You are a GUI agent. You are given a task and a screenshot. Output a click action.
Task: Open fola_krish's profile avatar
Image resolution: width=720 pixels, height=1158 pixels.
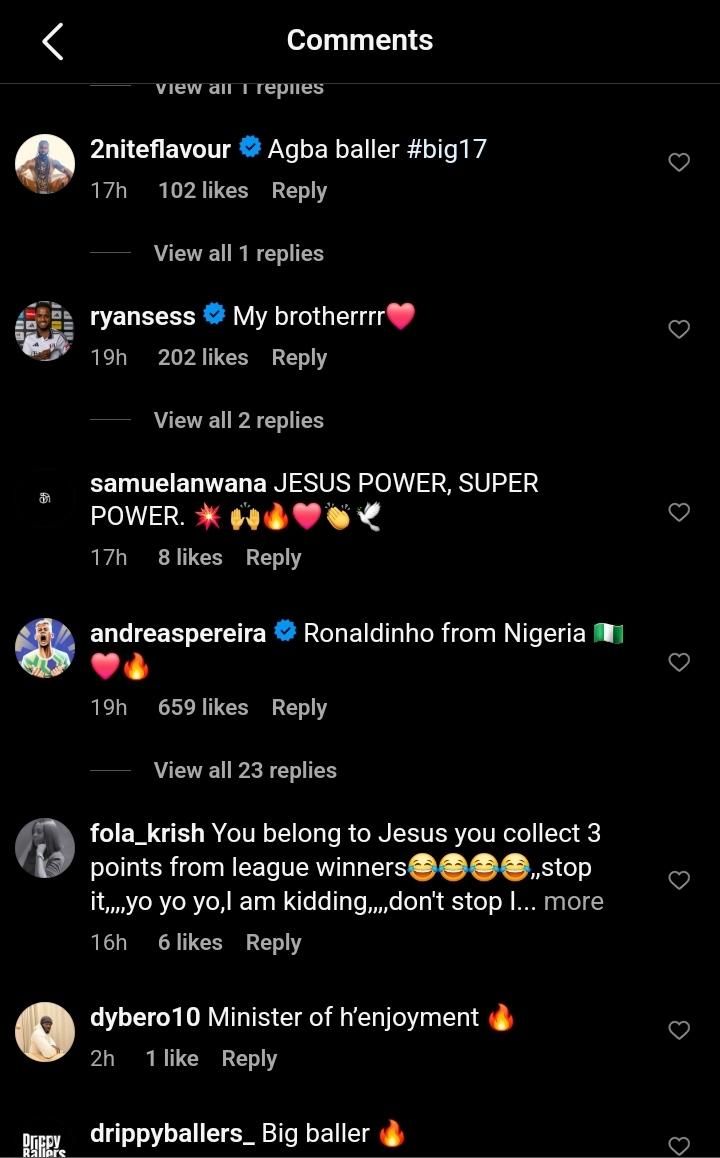coord(45,848)
